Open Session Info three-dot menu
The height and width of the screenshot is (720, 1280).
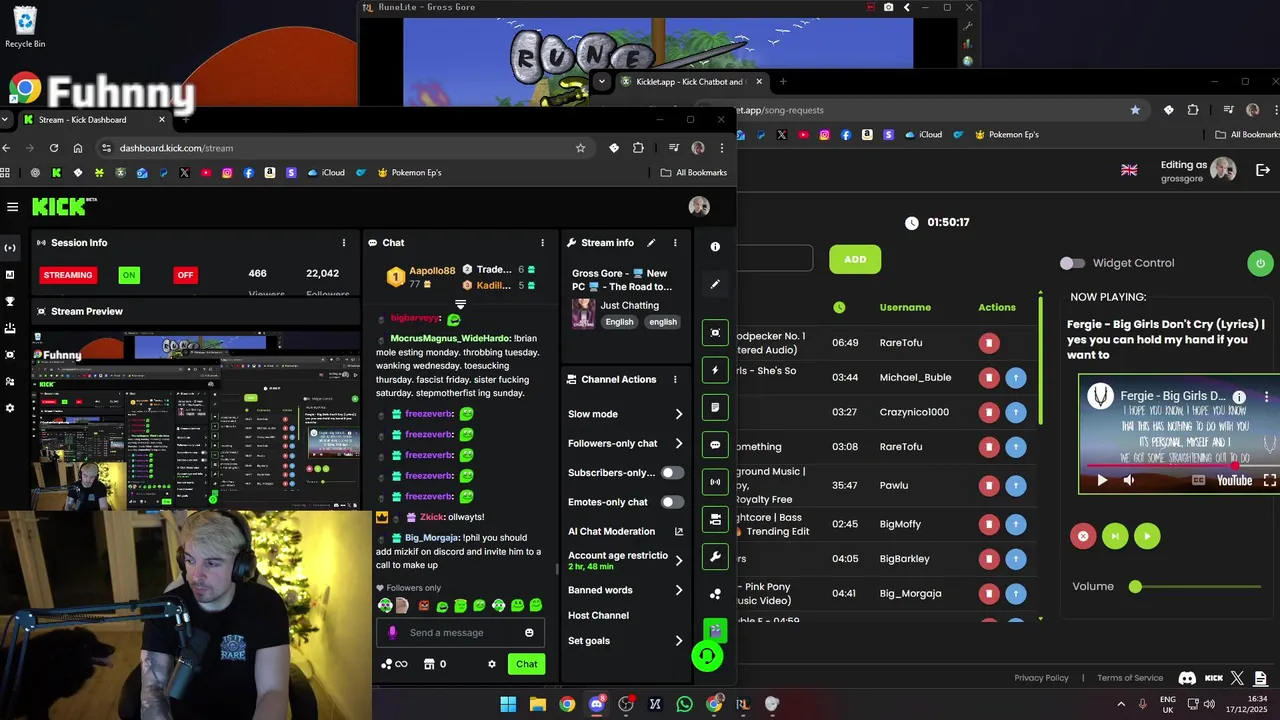(x=344, y=242)
